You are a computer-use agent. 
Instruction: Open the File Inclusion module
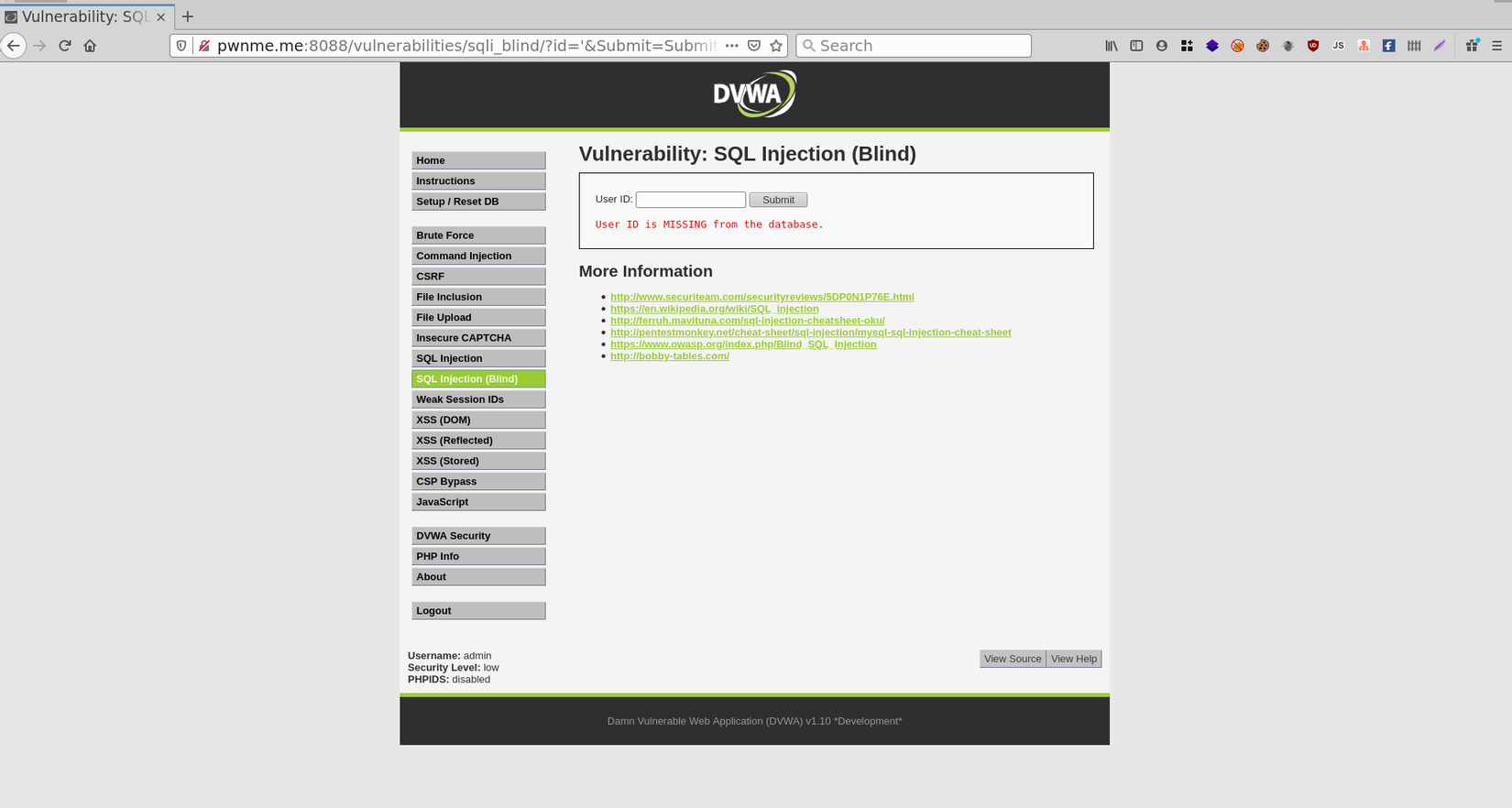pos(478,297)
